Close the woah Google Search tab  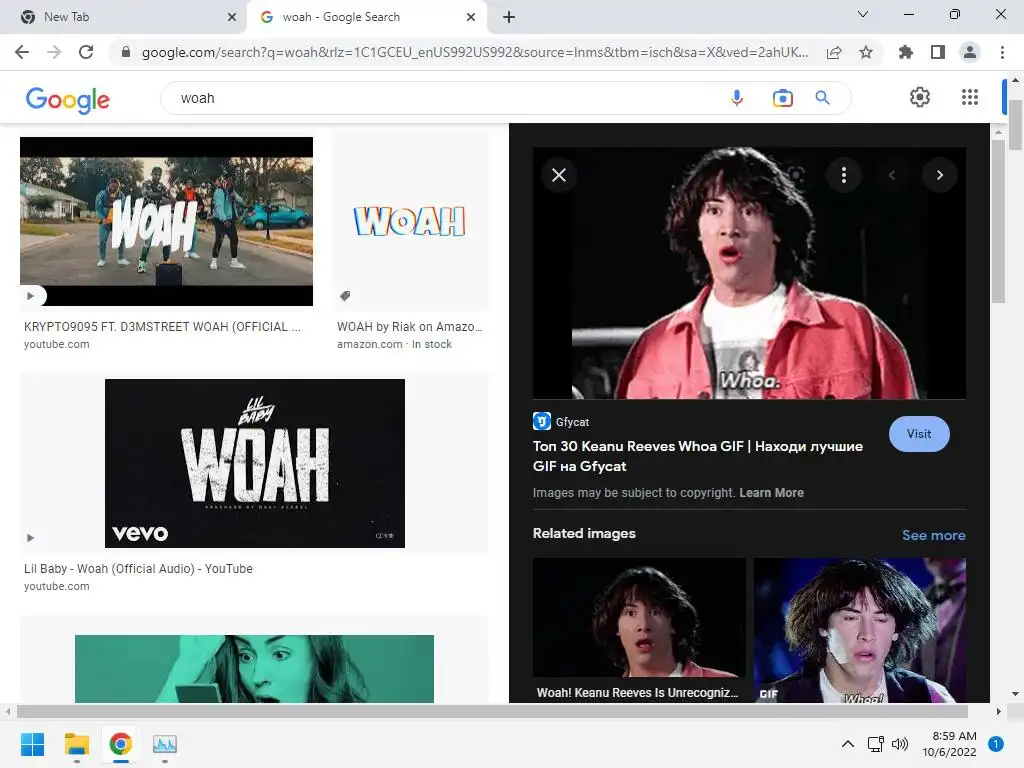(471, 17)
